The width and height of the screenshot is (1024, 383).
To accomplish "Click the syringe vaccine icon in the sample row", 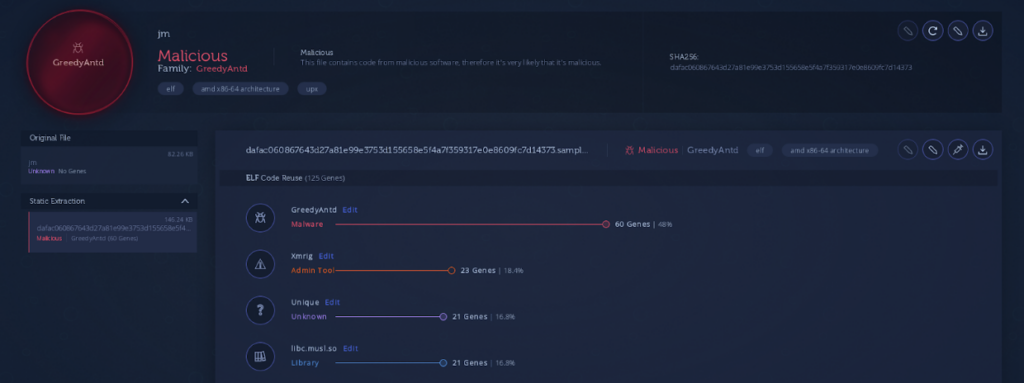I will 957,150.
